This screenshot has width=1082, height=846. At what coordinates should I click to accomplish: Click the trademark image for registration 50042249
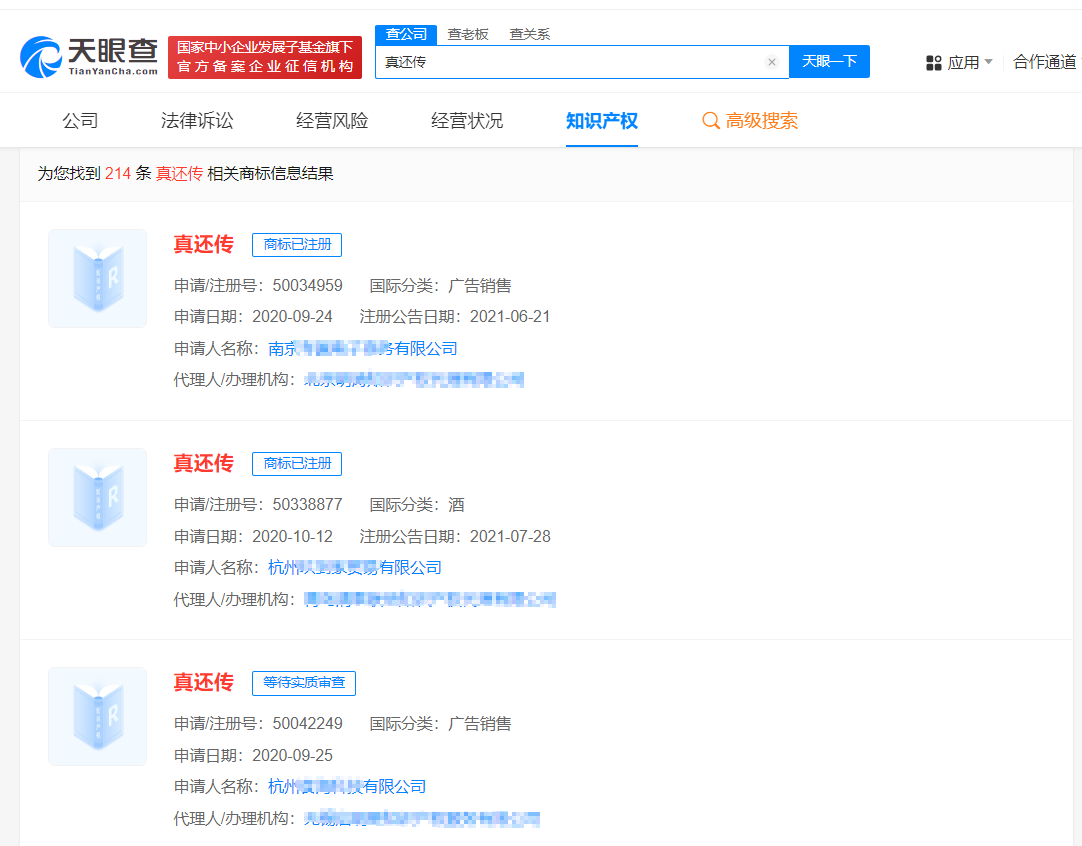pos(97,716)
